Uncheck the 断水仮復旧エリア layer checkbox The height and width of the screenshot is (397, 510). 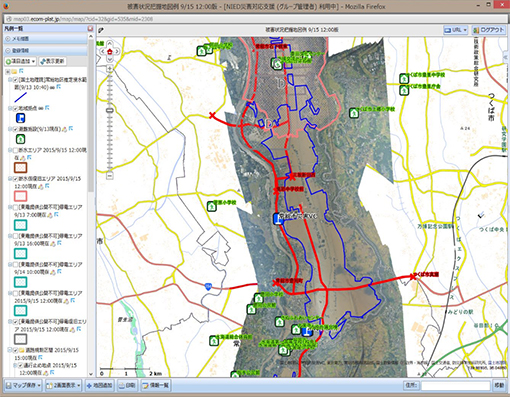[16, 179]
